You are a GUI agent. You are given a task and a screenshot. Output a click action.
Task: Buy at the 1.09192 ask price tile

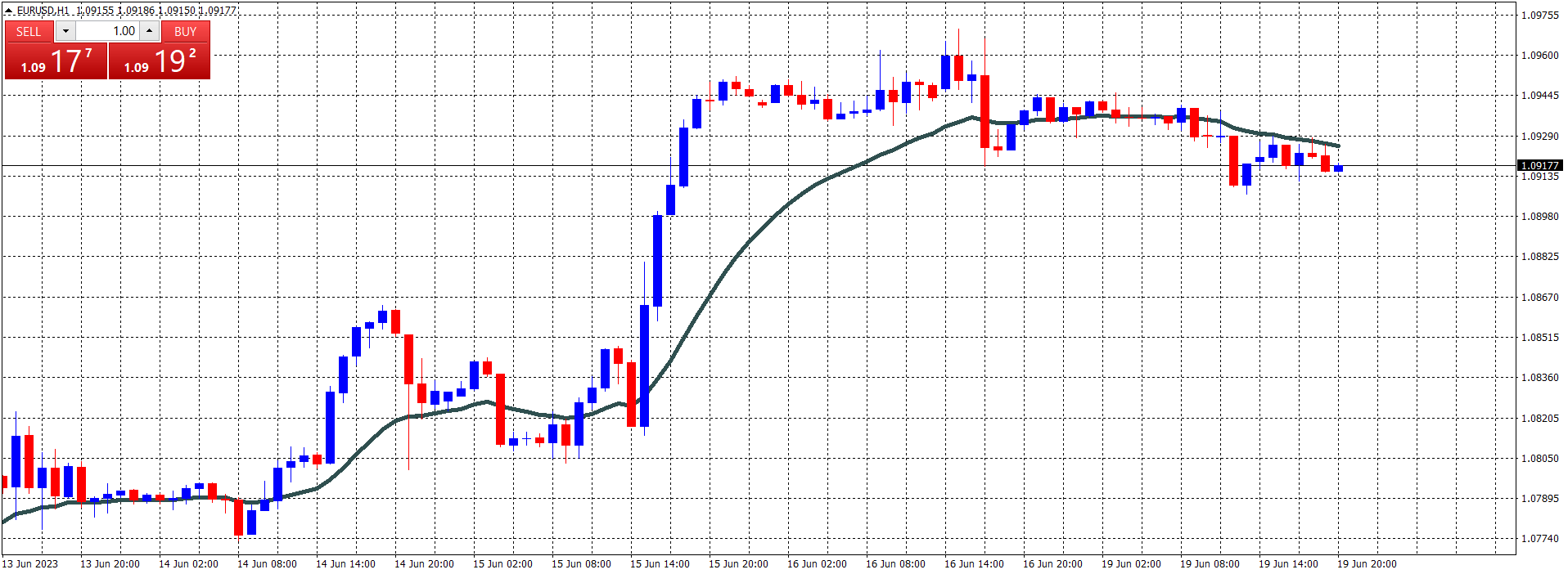pos(160,61)
